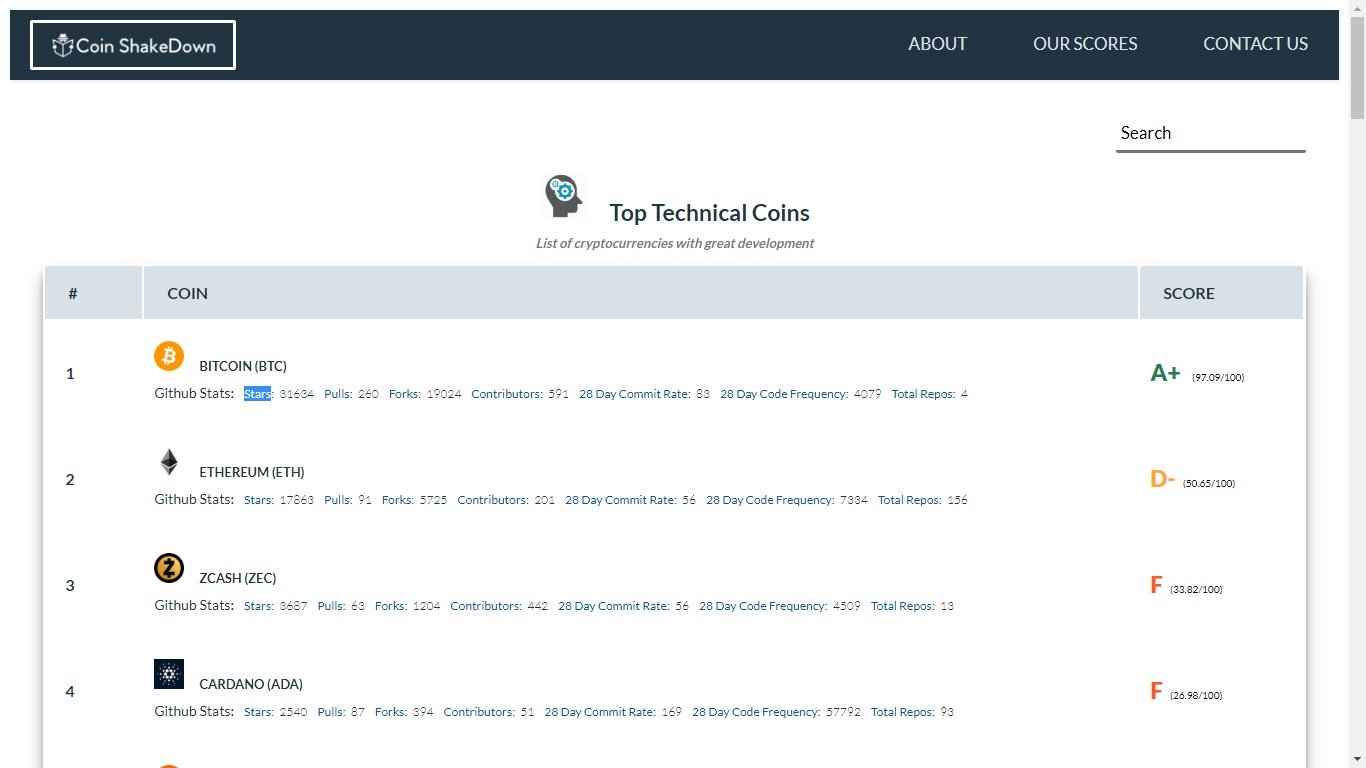This screenshot has height=768, width=1366.
Task: Click the Ethereum coin logo
Action: [x=169, y=461]
